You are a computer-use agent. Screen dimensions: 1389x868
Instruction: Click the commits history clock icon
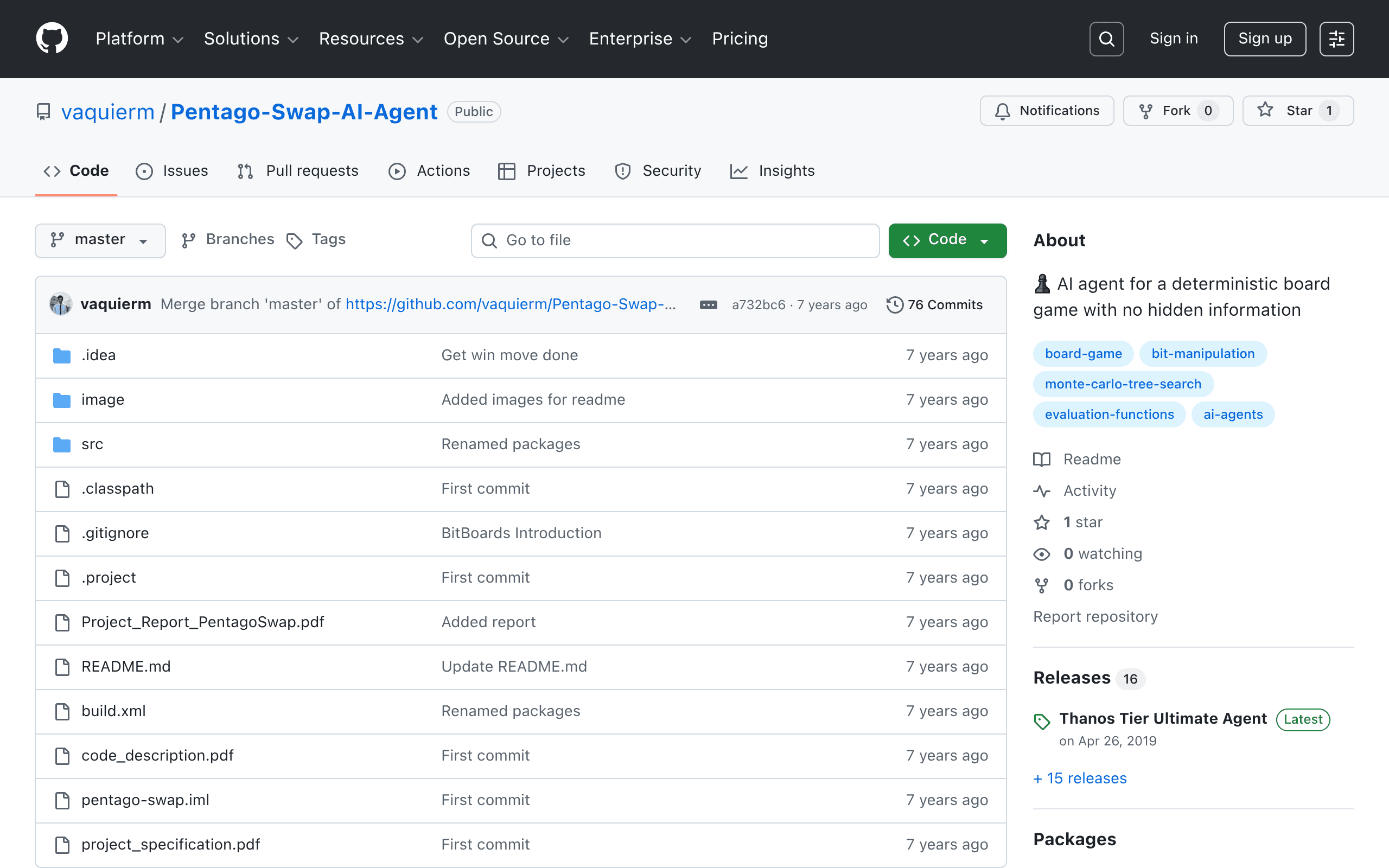(x=894, y=305)
